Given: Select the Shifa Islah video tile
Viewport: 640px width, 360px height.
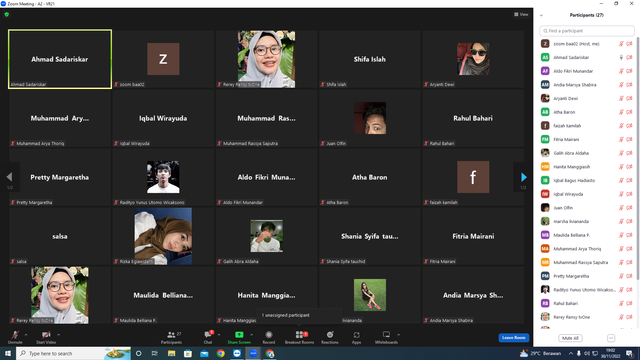Looking at the screenshot, I should coord(370,59).
